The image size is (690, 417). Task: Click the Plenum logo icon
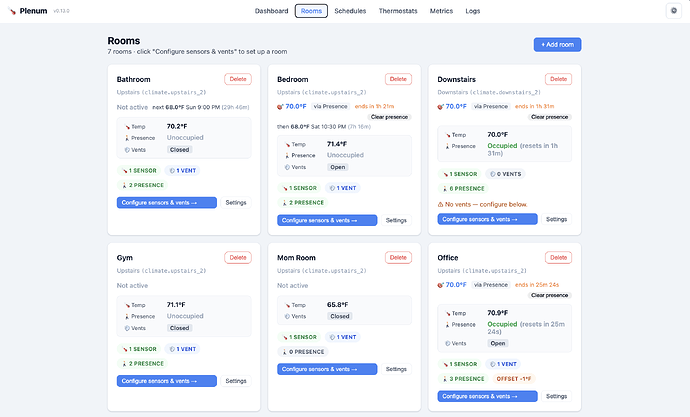pyautogui.click(x=12, y=11)
